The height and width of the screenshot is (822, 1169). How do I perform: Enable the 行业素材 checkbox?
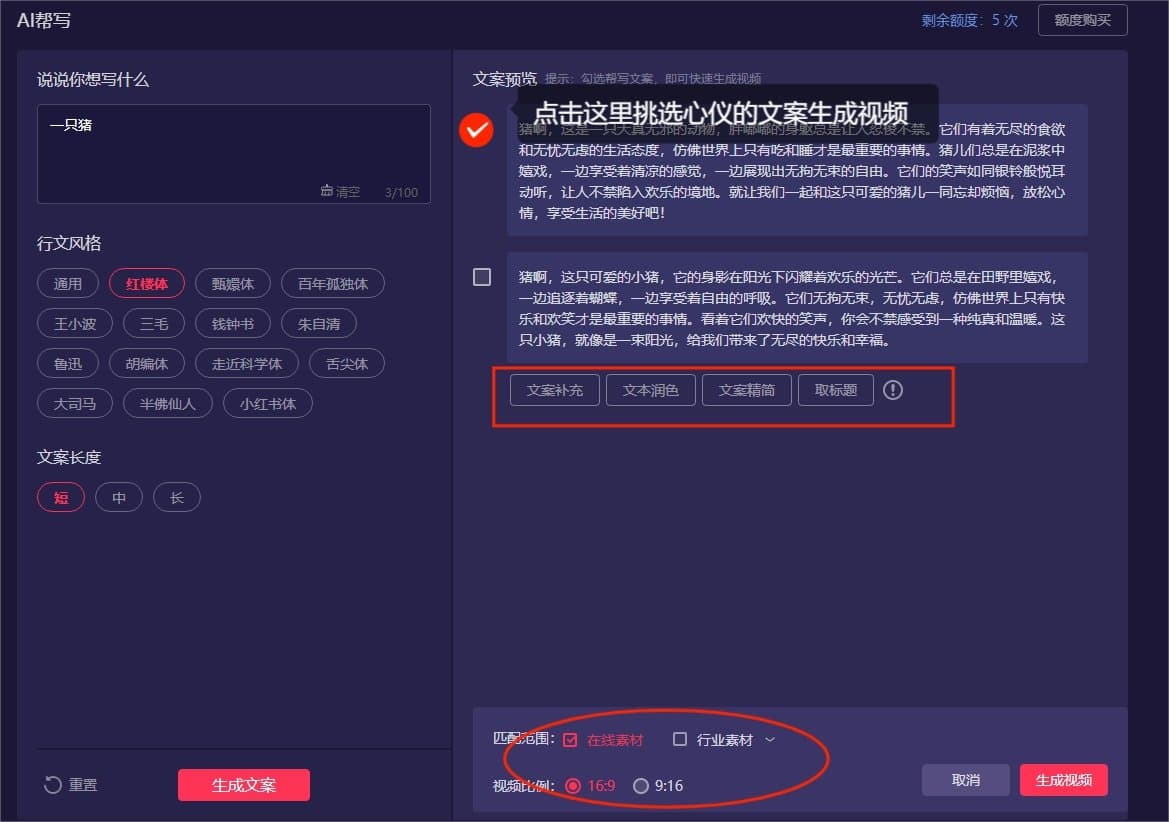click(x=680, y=739)
